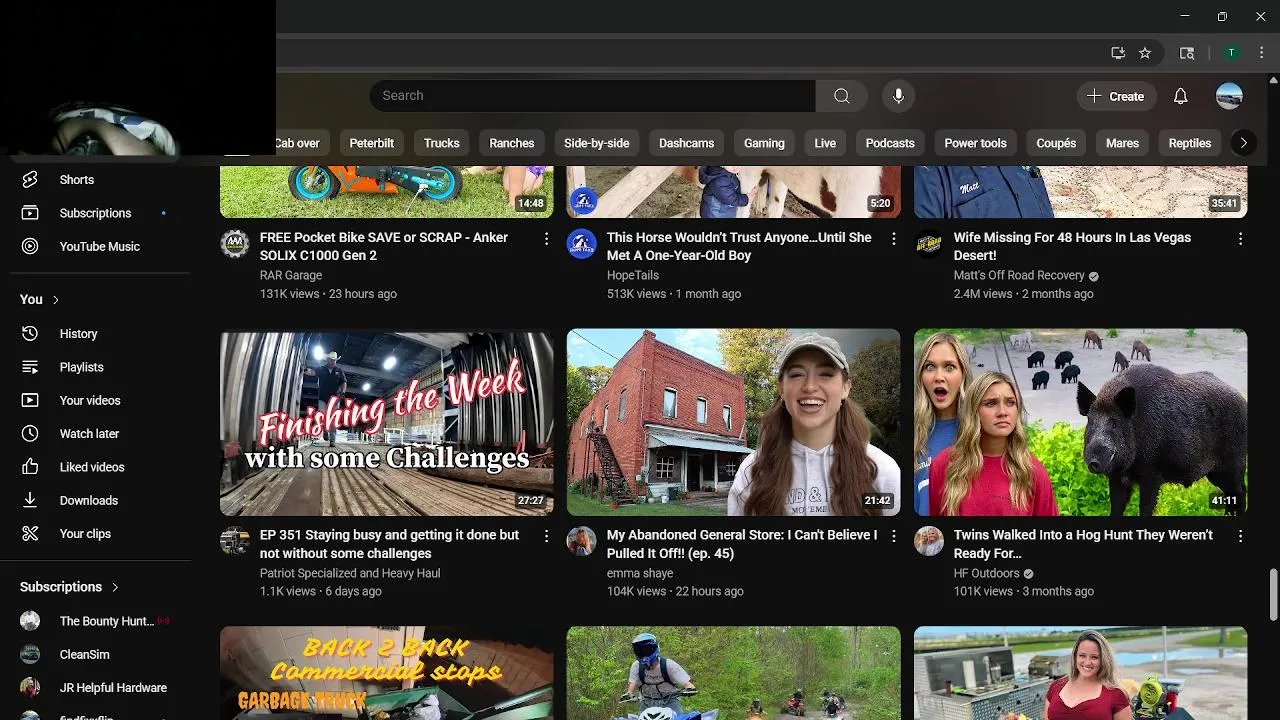Play the Abandoned General Store thumbnail

click(x=733, y=422)
